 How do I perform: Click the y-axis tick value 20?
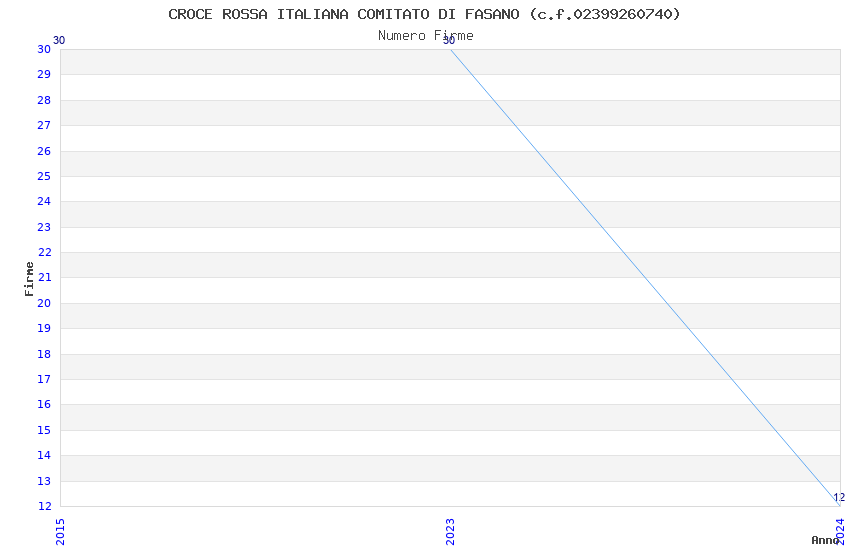click(44, 303)
